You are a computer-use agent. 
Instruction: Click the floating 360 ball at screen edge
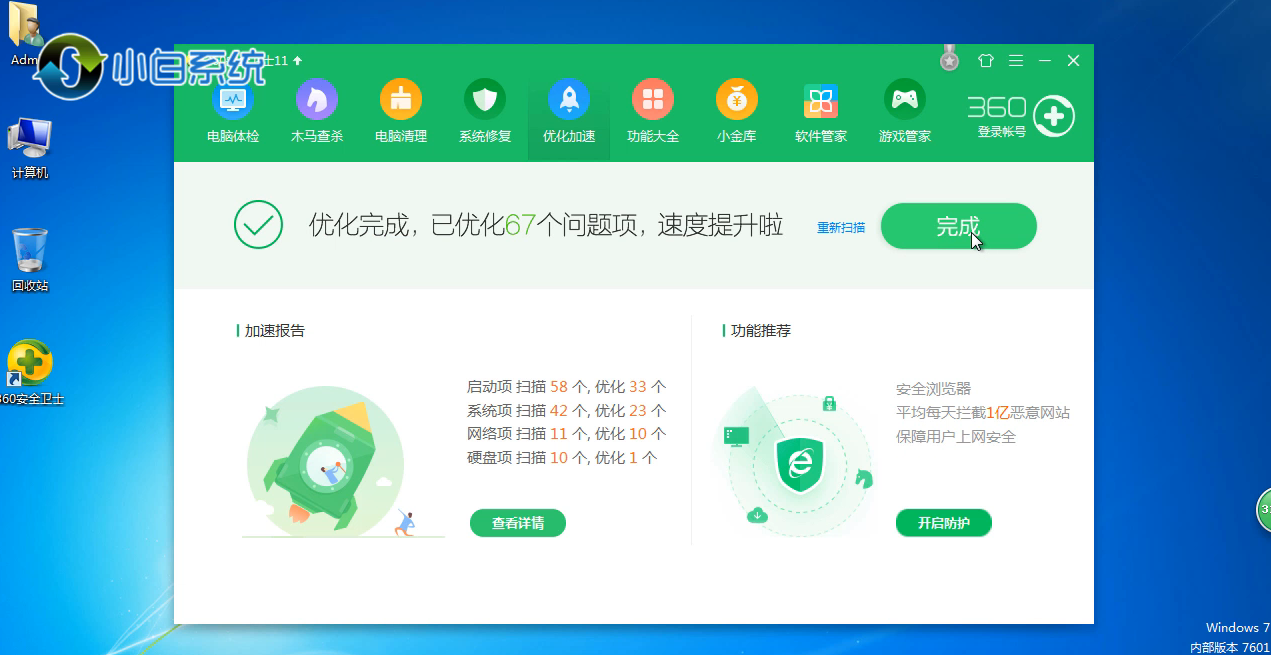tap(1264, 510)
